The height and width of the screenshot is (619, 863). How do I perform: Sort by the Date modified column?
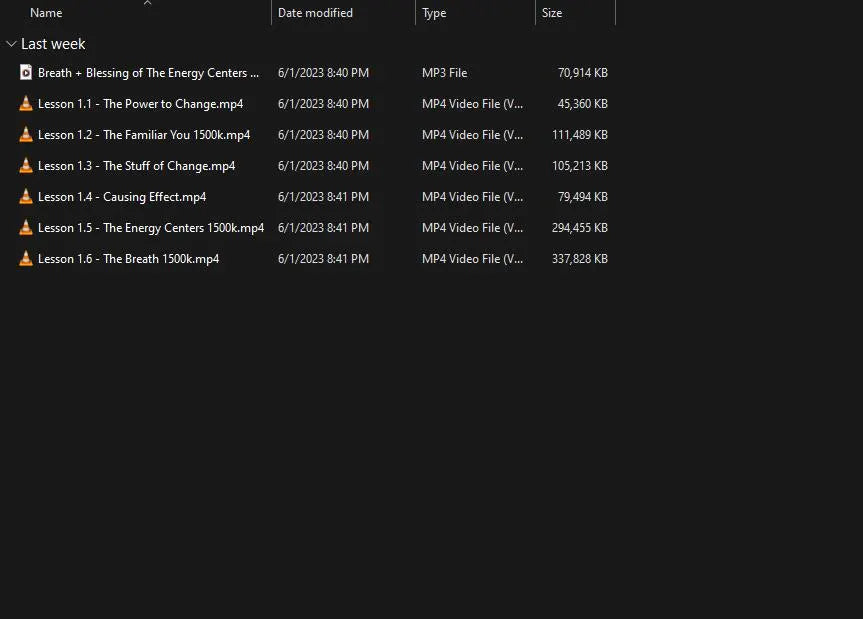(x=315, y=13)
